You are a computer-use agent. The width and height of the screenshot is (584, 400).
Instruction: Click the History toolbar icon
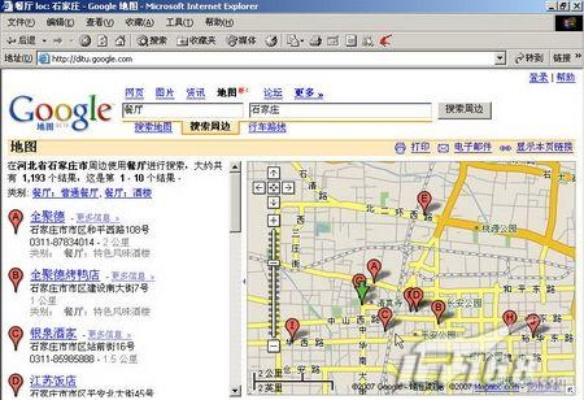click(x=271, y=41)
